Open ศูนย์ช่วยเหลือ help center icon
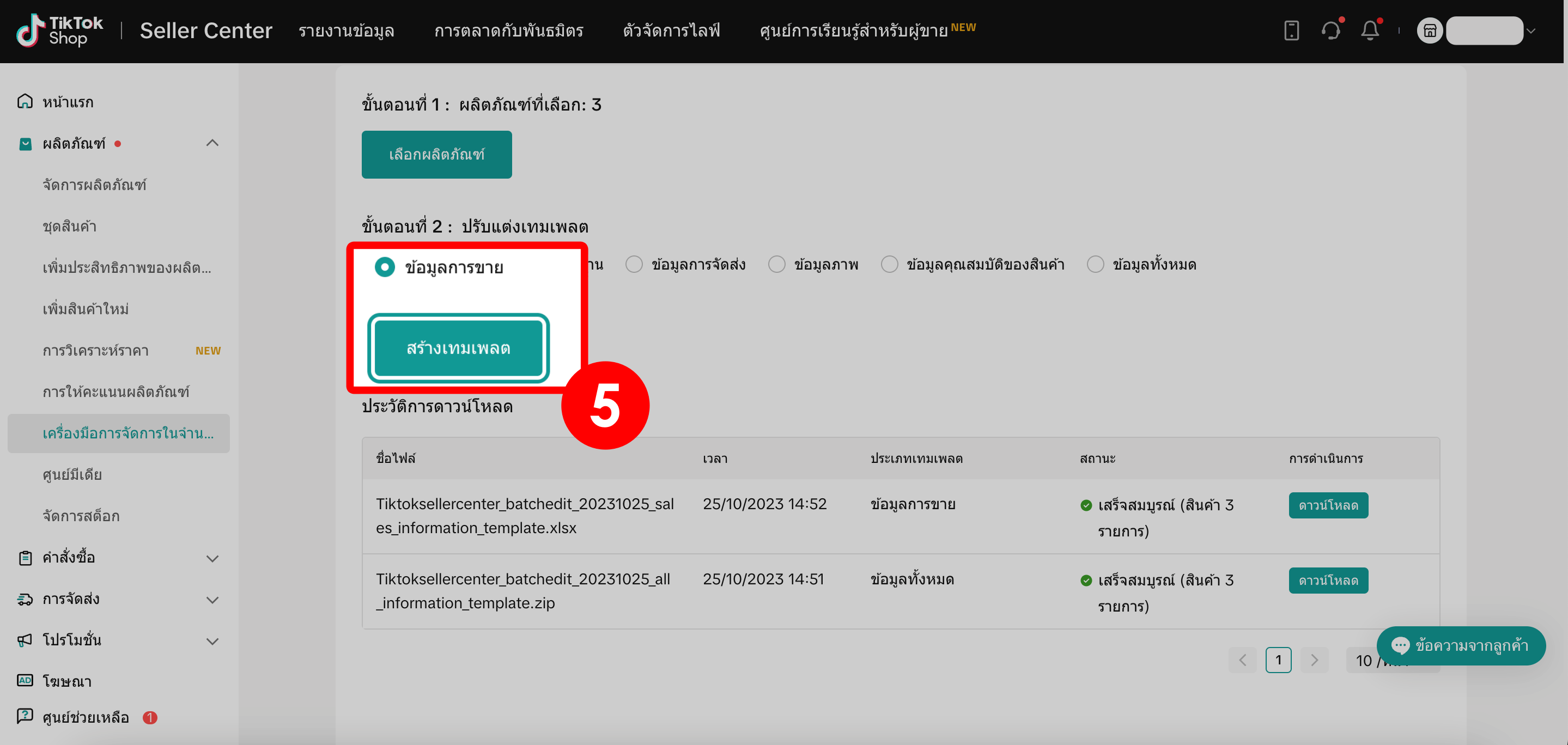This screenshot has height=745, width=1568. tap(25, 716)
